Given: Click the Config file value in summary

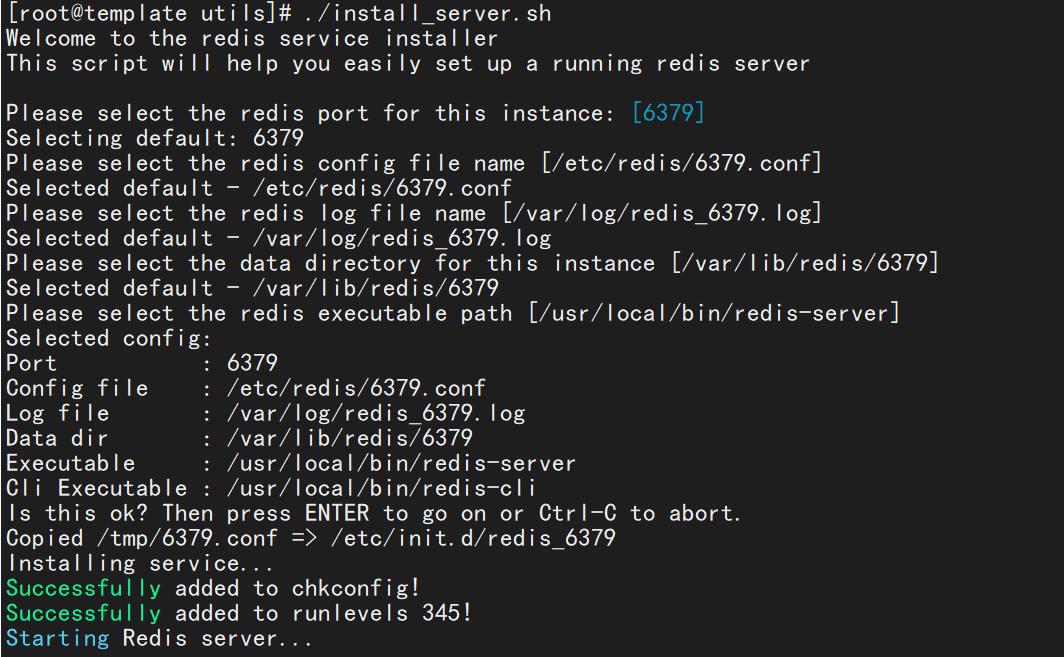Looking at the screenshot, I should 356,388.
